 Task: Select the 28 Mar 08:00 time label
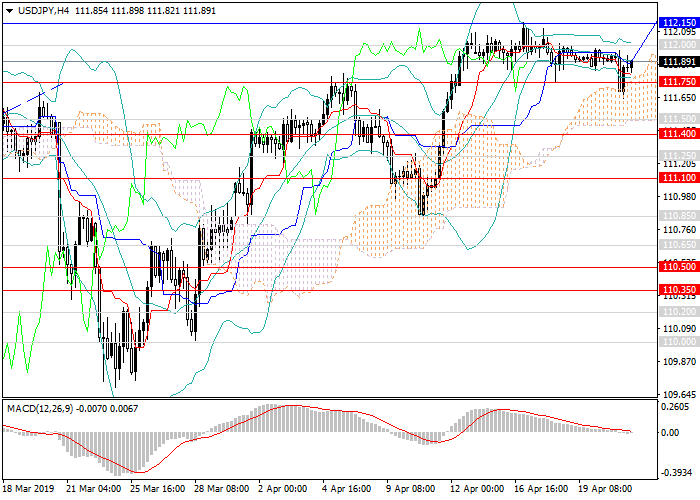click(222, 489)
